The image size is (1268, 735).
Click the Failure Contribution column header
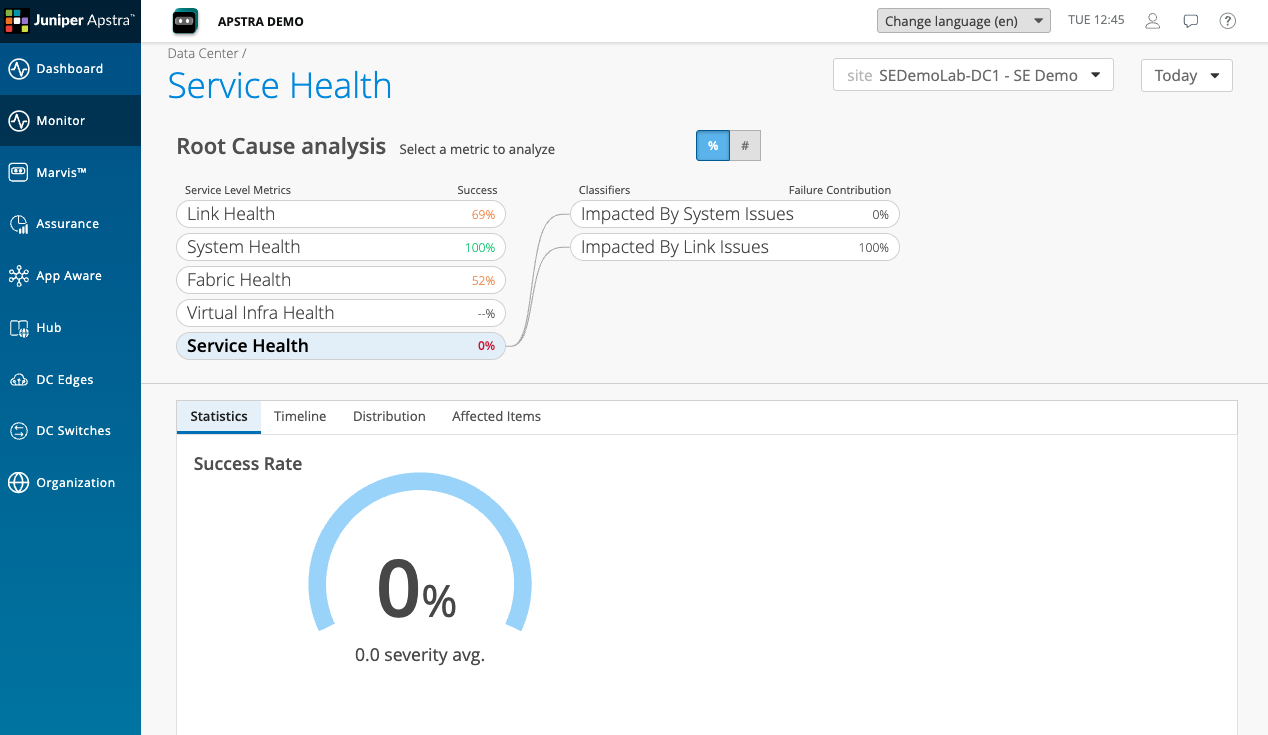tap(840, 190)
